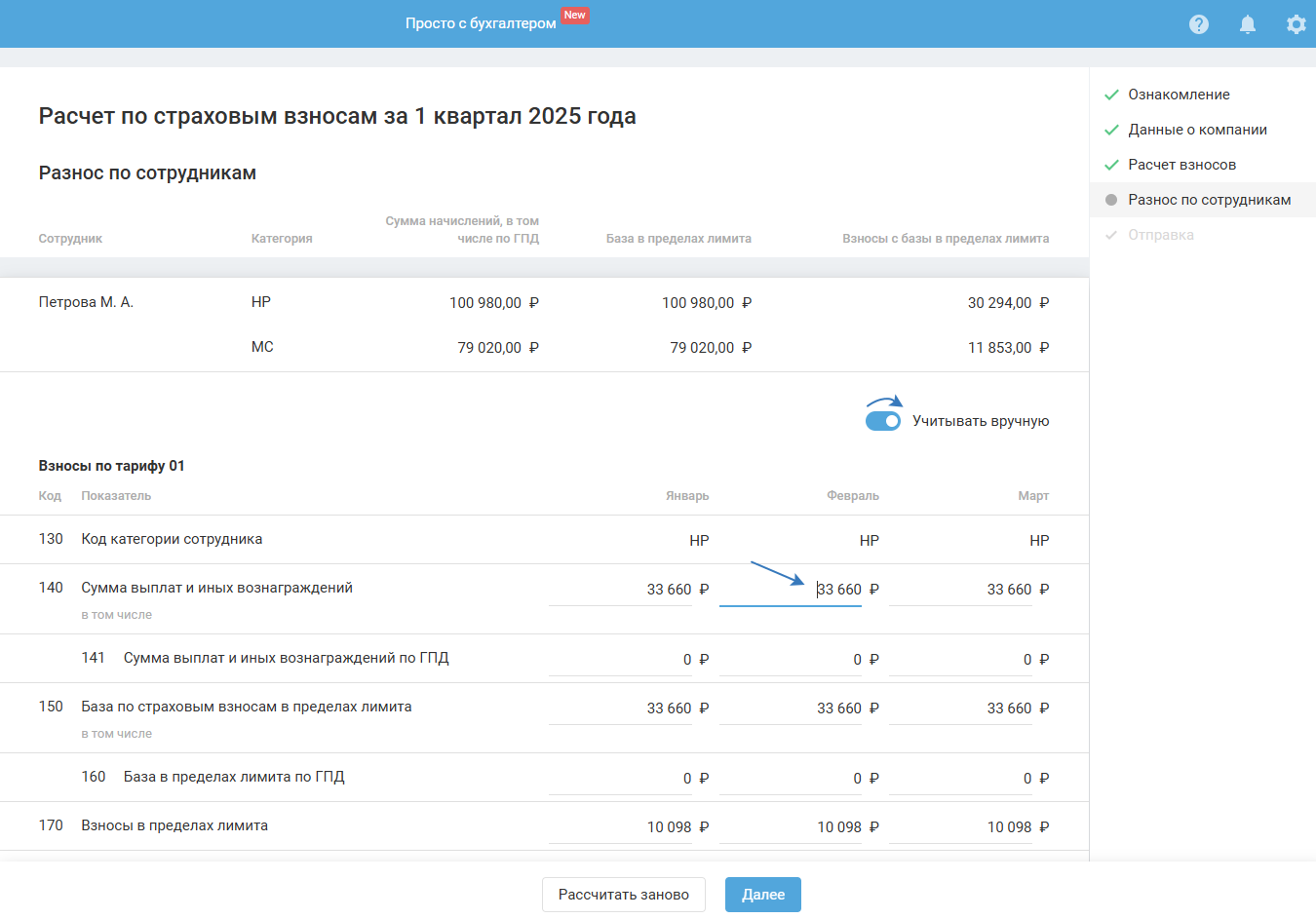Click January contributions field in row 170

(621, 827)
